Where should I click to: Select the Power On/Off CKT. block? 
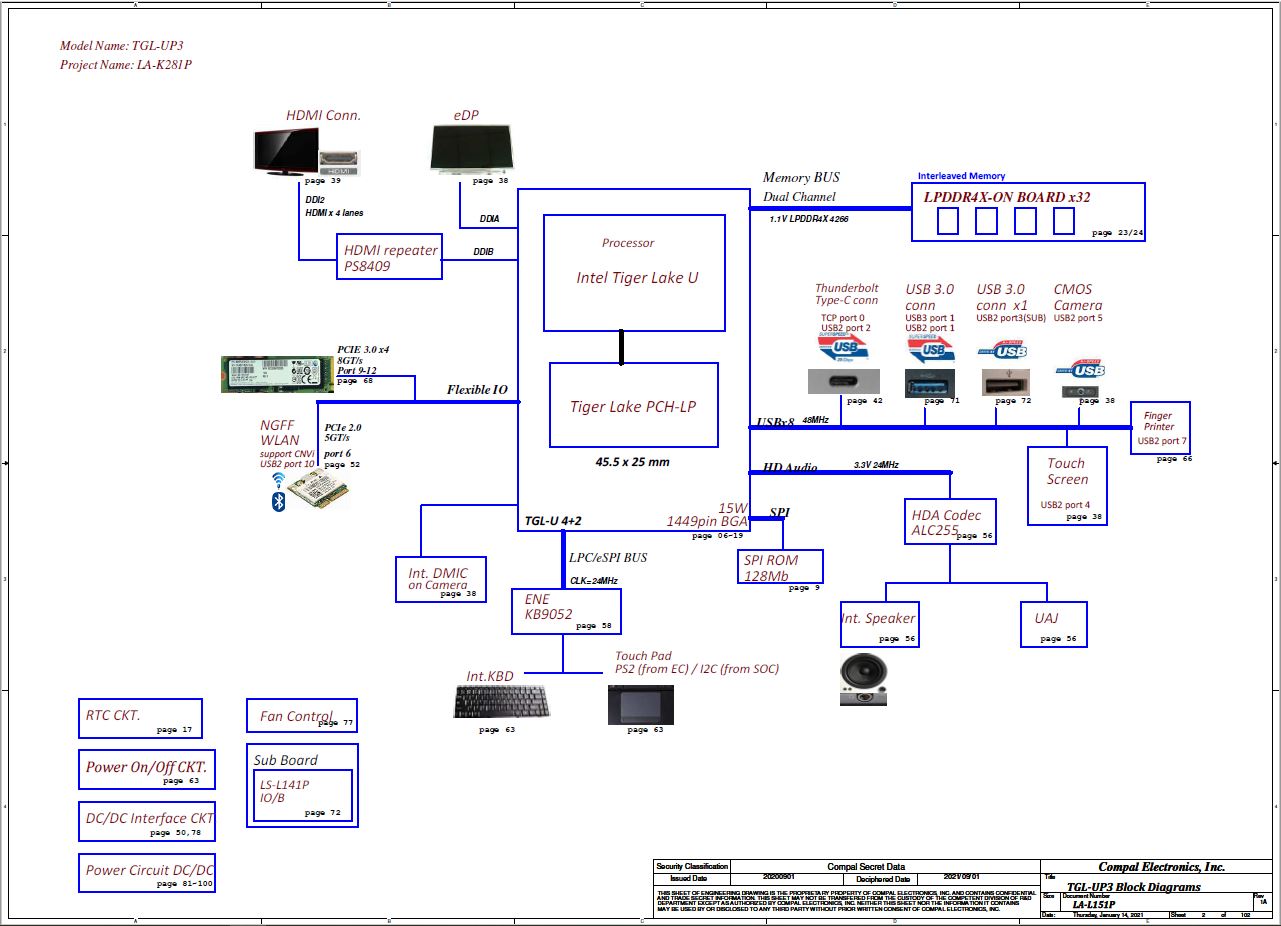pos(146,770)
